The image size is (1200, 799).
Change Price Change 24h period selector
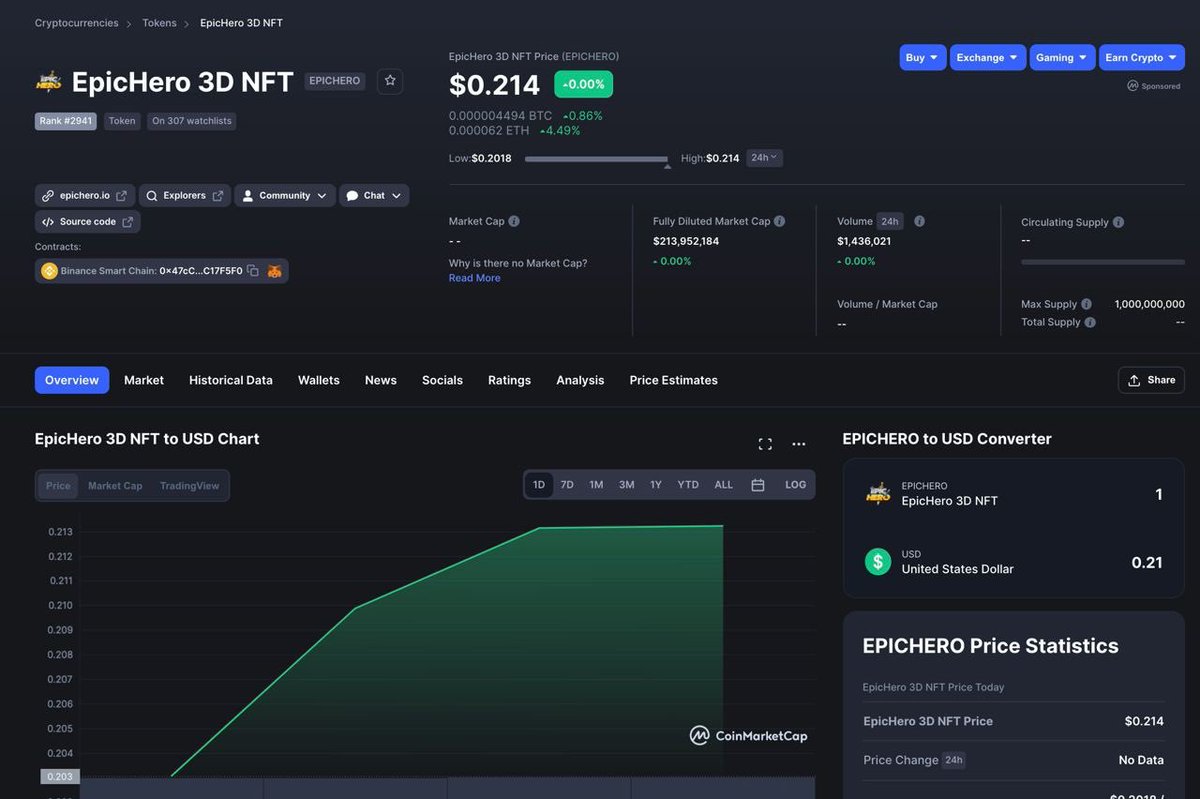coord(954,760)
